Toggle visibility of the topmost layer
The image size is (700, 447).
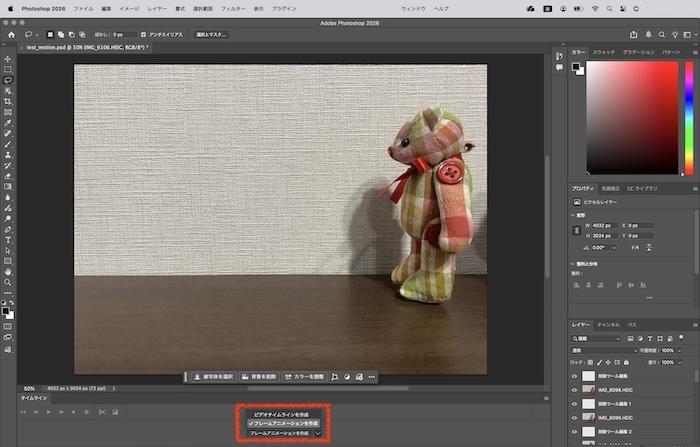tap(575, 376)
